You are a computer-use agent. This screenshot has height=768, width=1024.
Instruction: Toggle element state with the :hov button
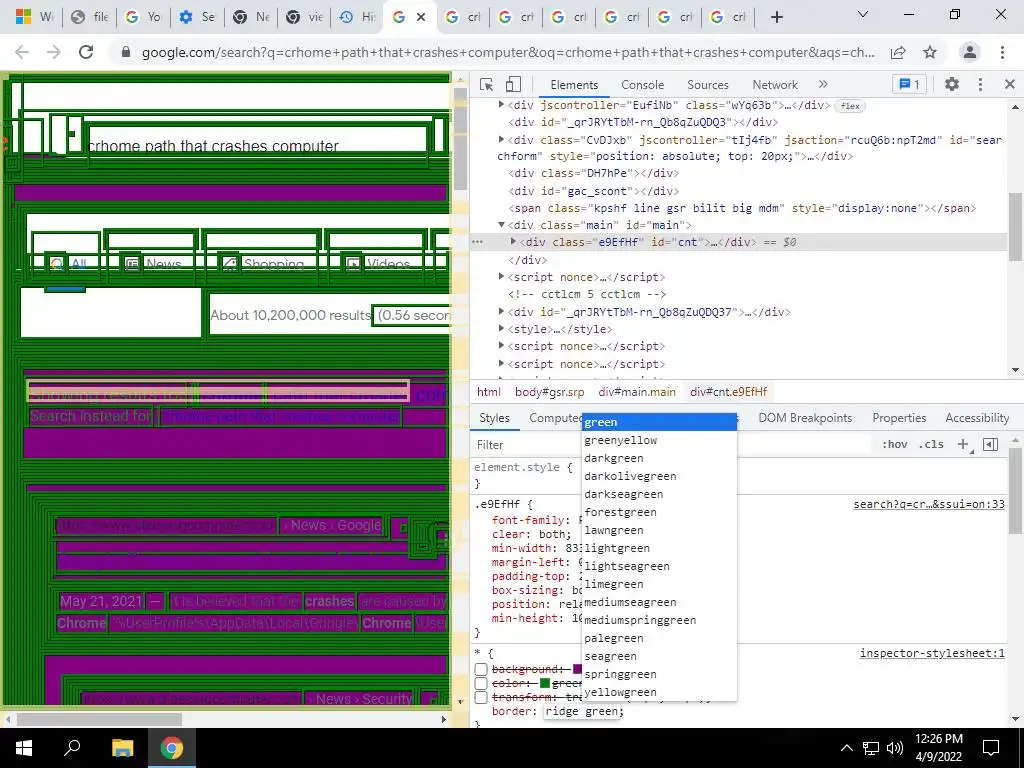pyautogui.click(x=895, y=444)
